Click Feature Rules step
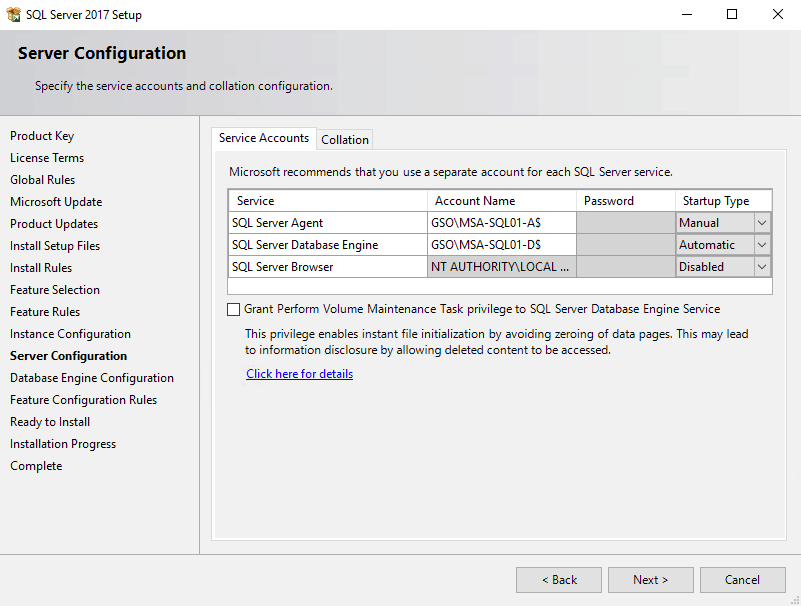This screenshot has height=606, width=801. coord(45,312)
